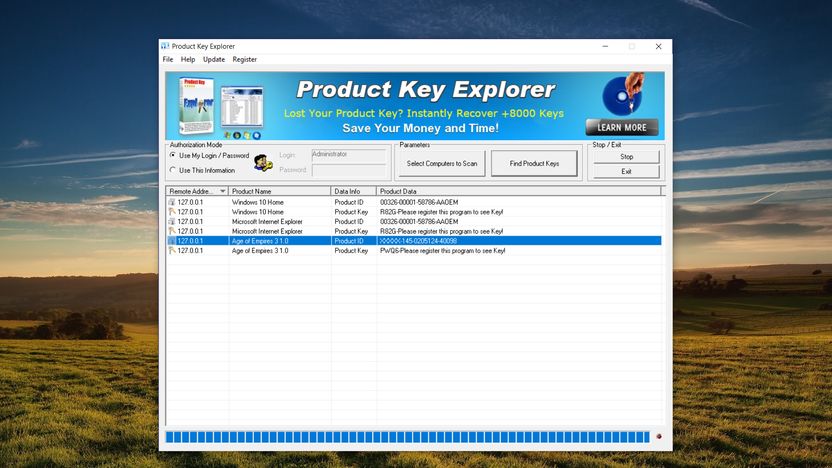Click the Exit button
This screenshot has height=468, width=832.
(x=626, y=171)
